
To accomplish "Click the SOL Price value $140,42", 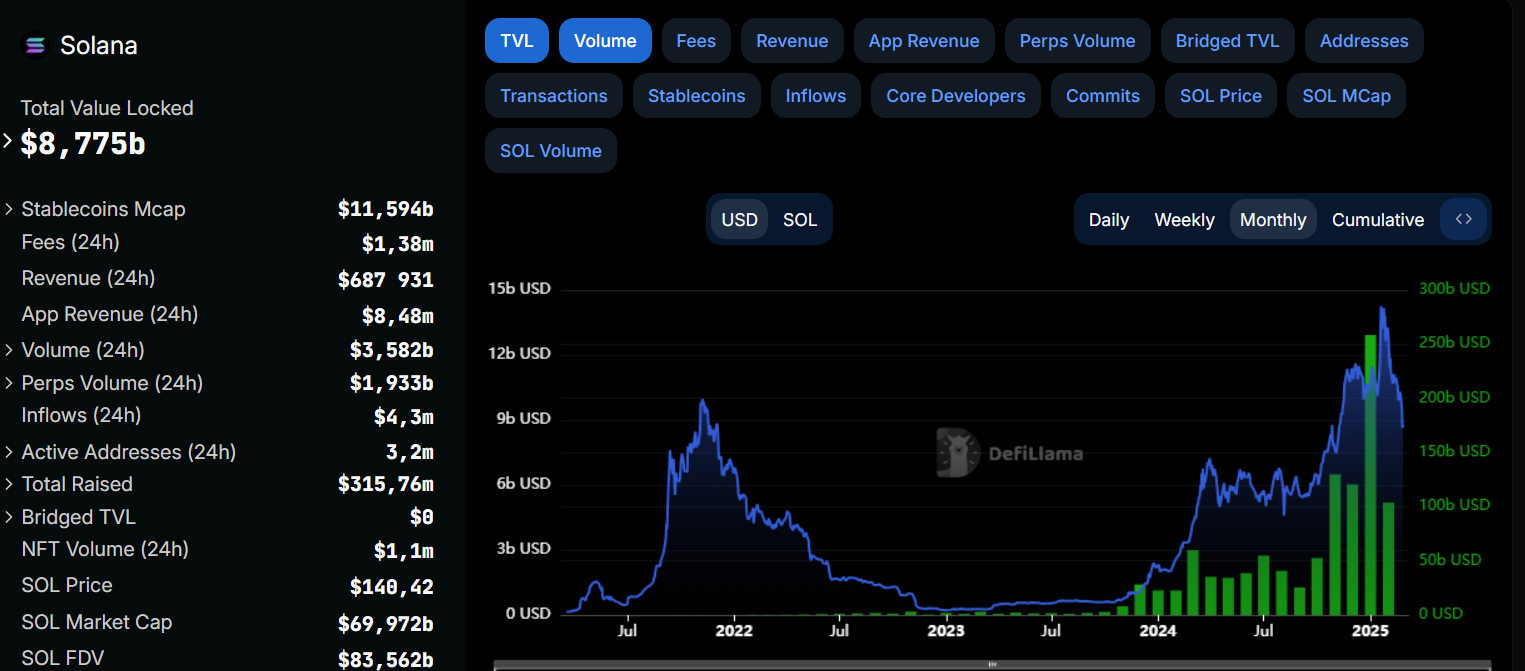I will point(391,586).
